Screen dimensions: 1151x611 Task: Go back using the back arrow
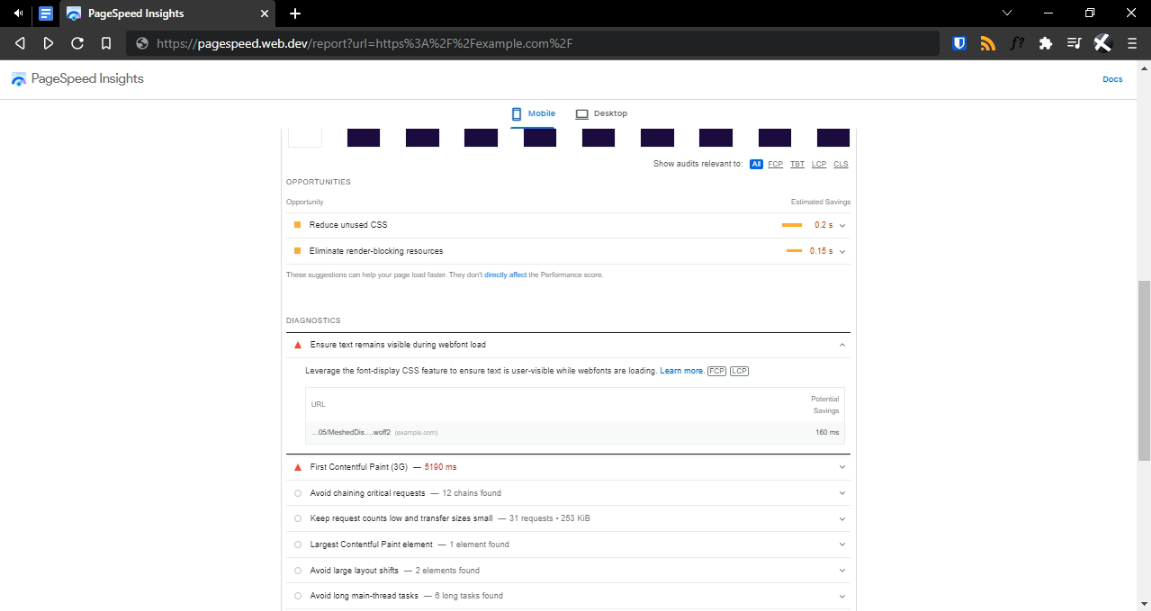click(19, 43)
